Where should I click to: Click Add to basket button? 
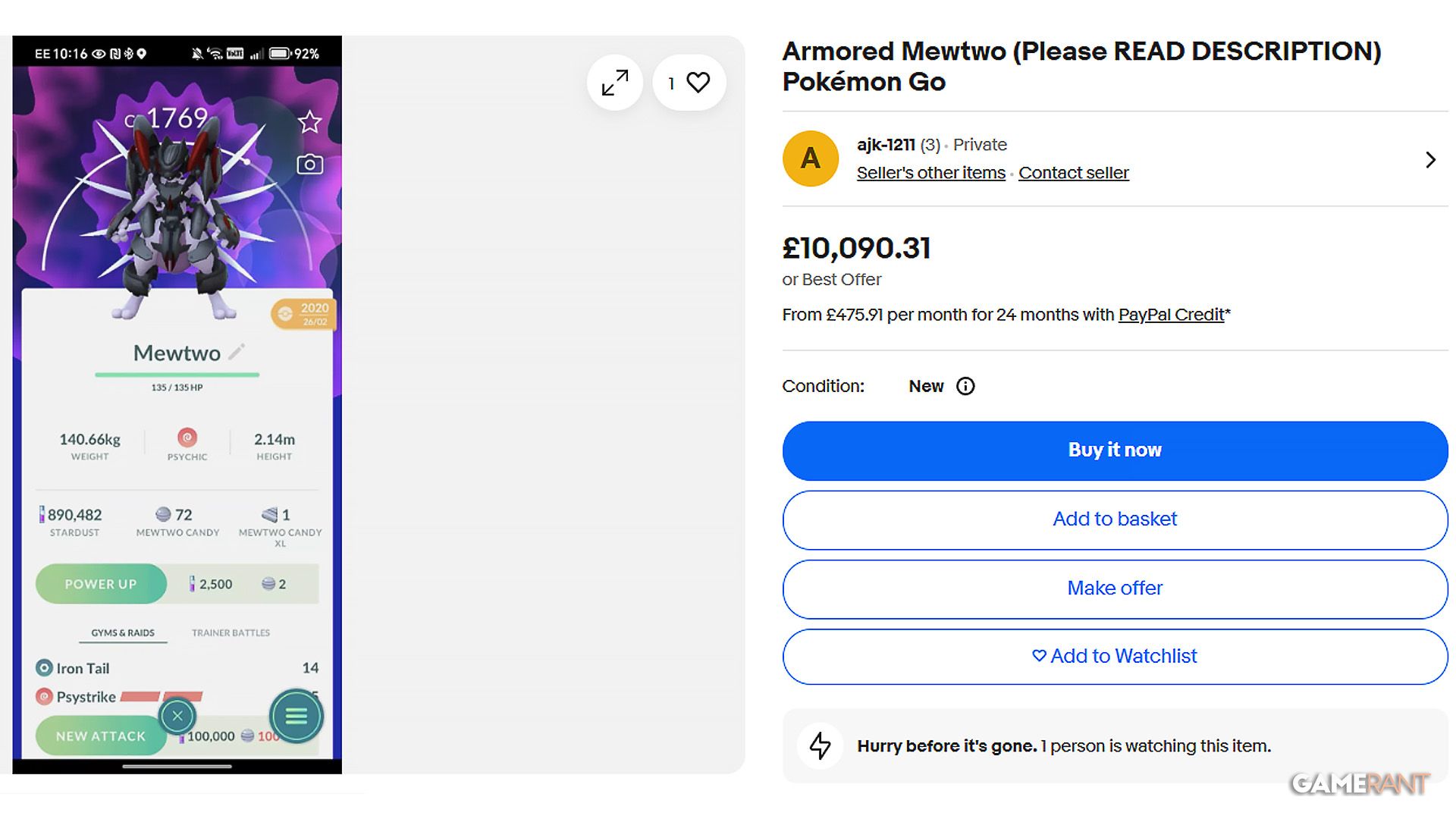point(1115,519)
